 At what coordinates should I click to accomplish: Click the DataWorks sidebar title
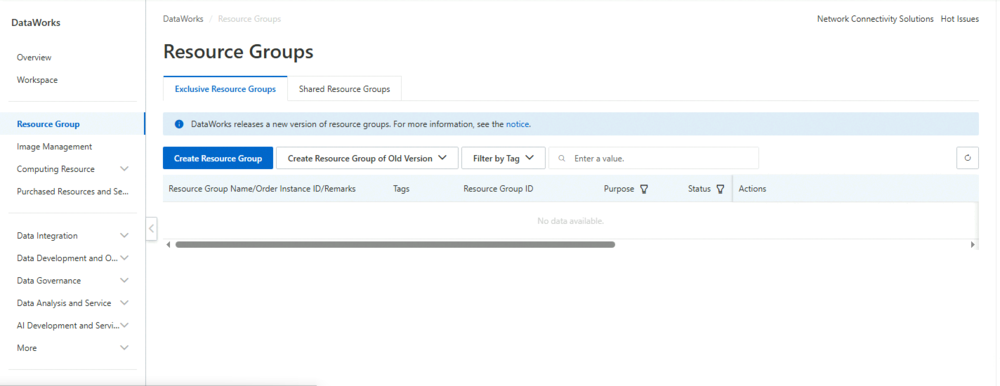[x=36, y=23]
